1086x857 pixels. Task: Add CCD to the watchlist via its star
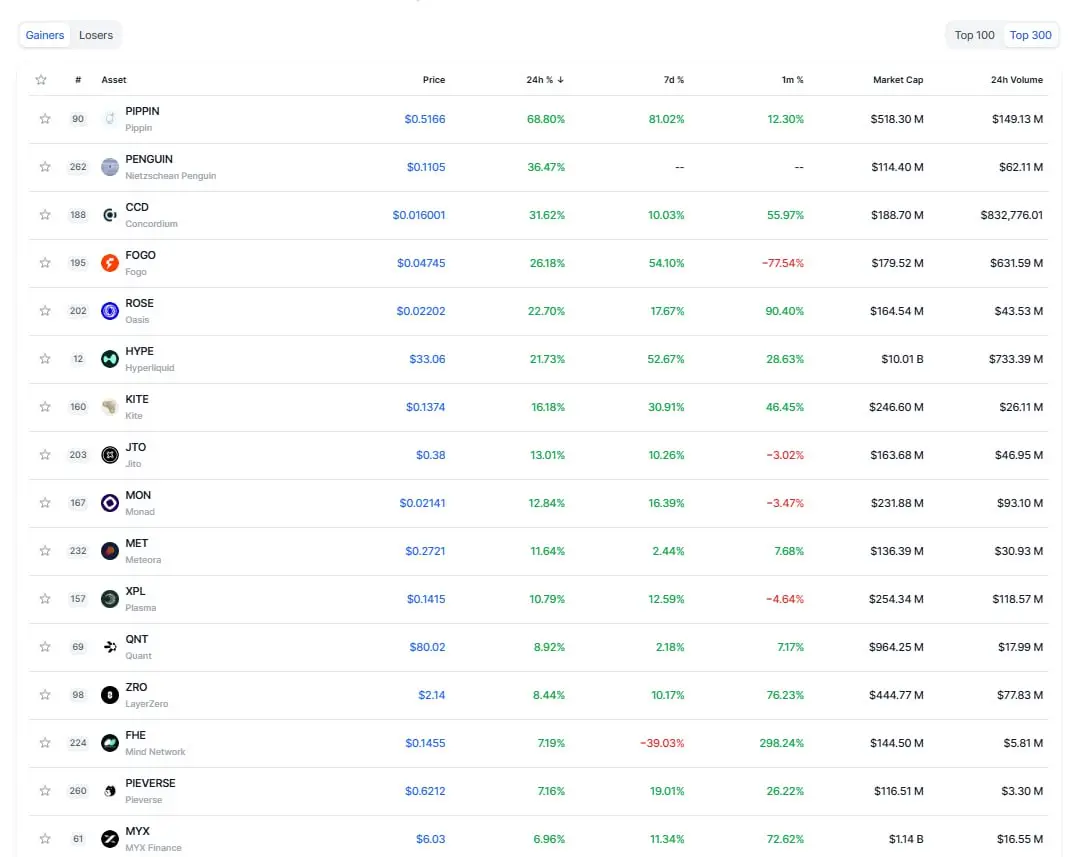pyautogui.click(x=45, y=215)
